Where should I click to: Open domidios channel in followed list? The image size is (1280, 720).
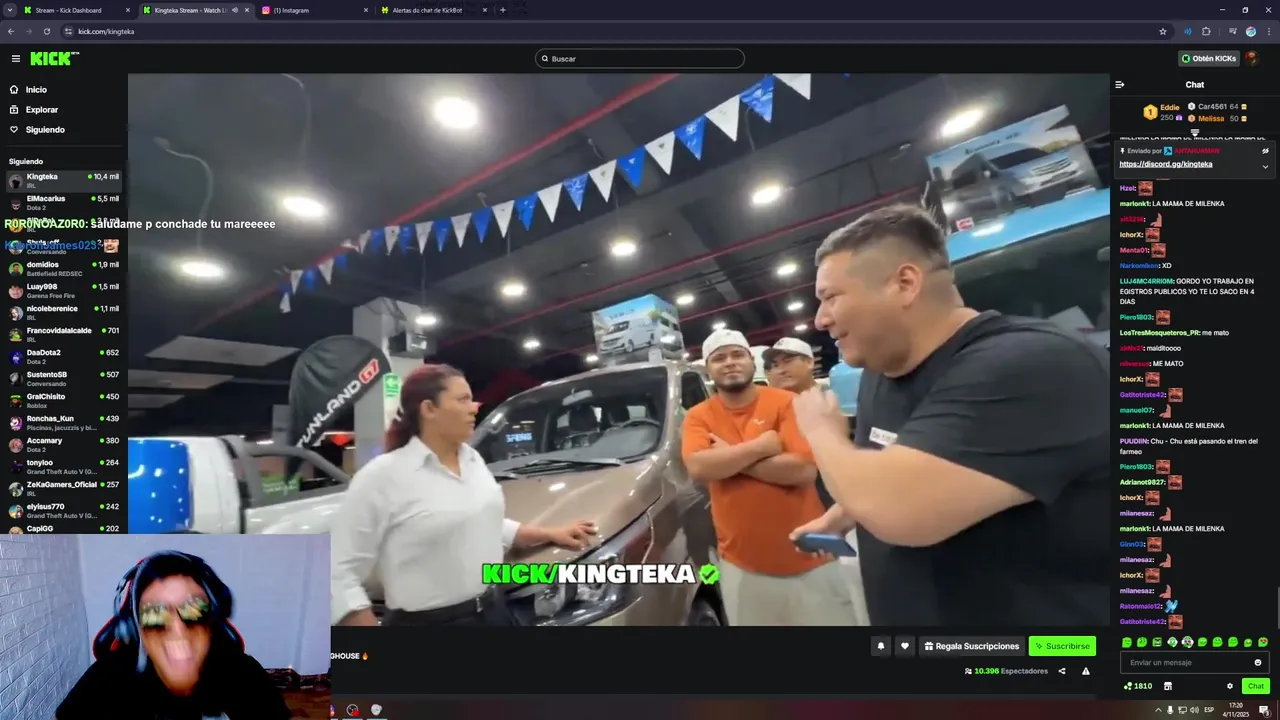click(64, 269)
